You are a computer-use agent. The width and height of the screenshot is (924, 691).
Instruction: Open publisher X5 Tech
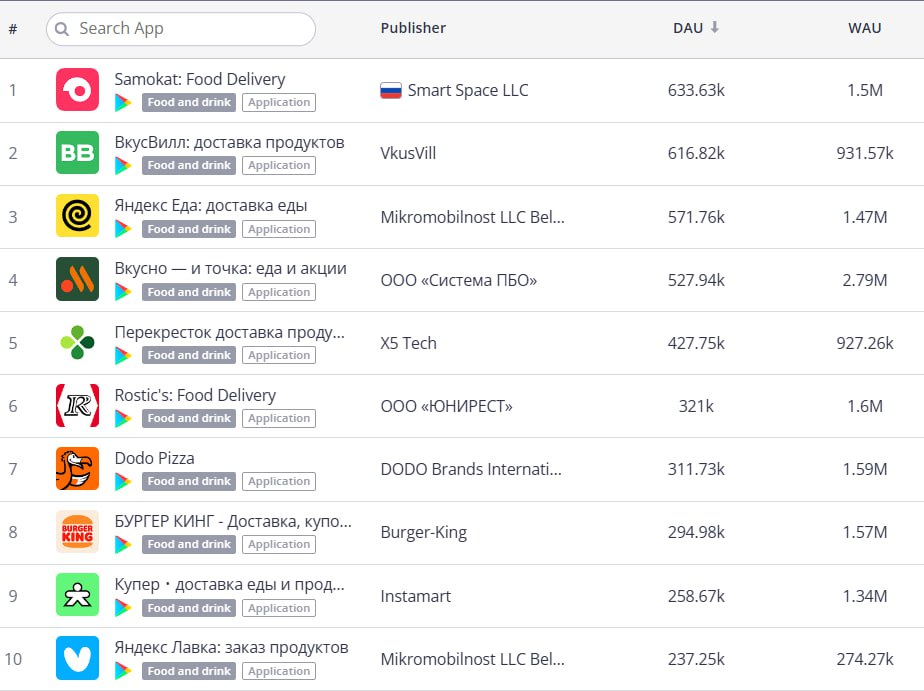click(x=408, y=343)
